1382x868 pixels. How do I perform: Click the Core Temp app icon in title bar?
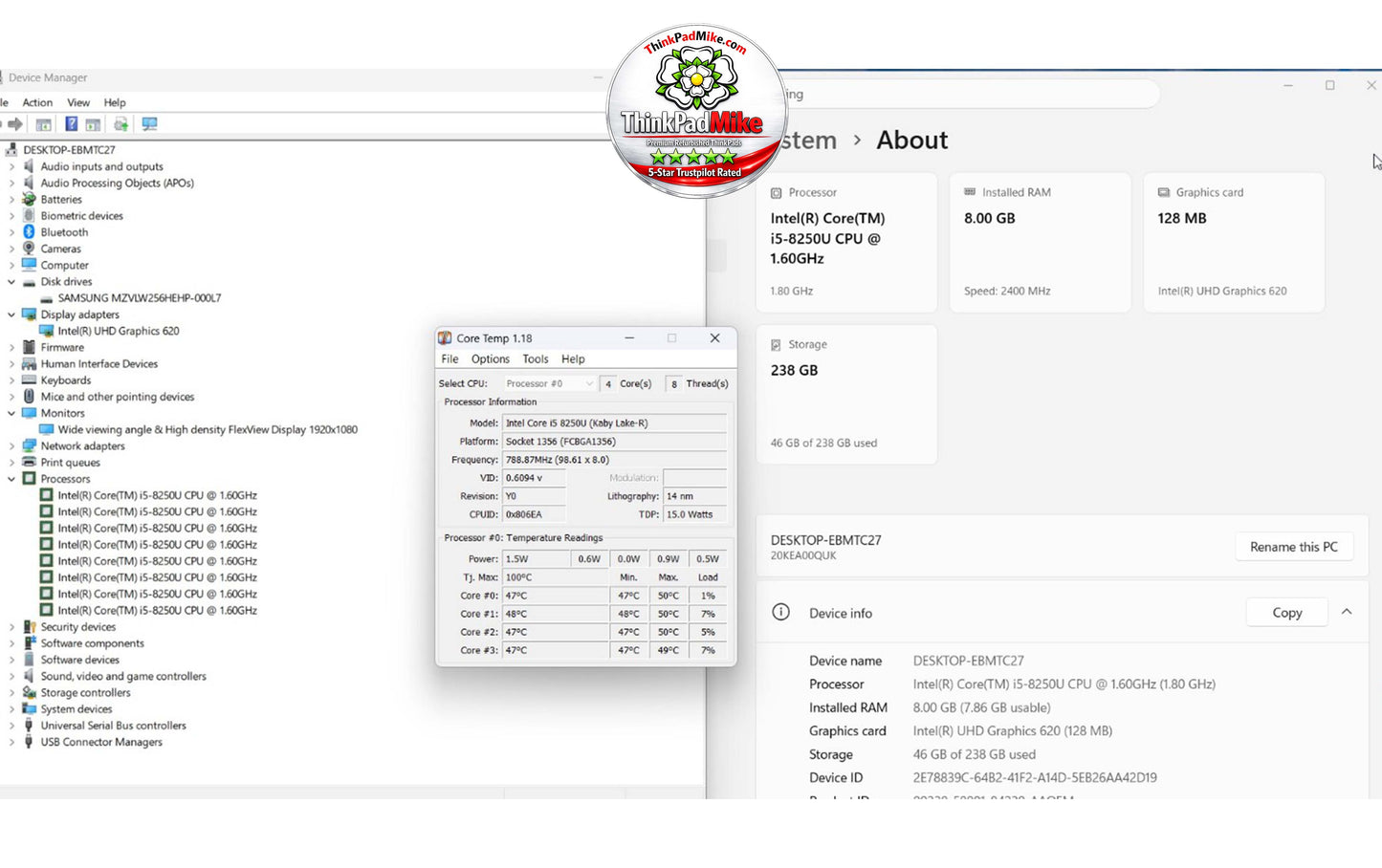coord(445,338)
